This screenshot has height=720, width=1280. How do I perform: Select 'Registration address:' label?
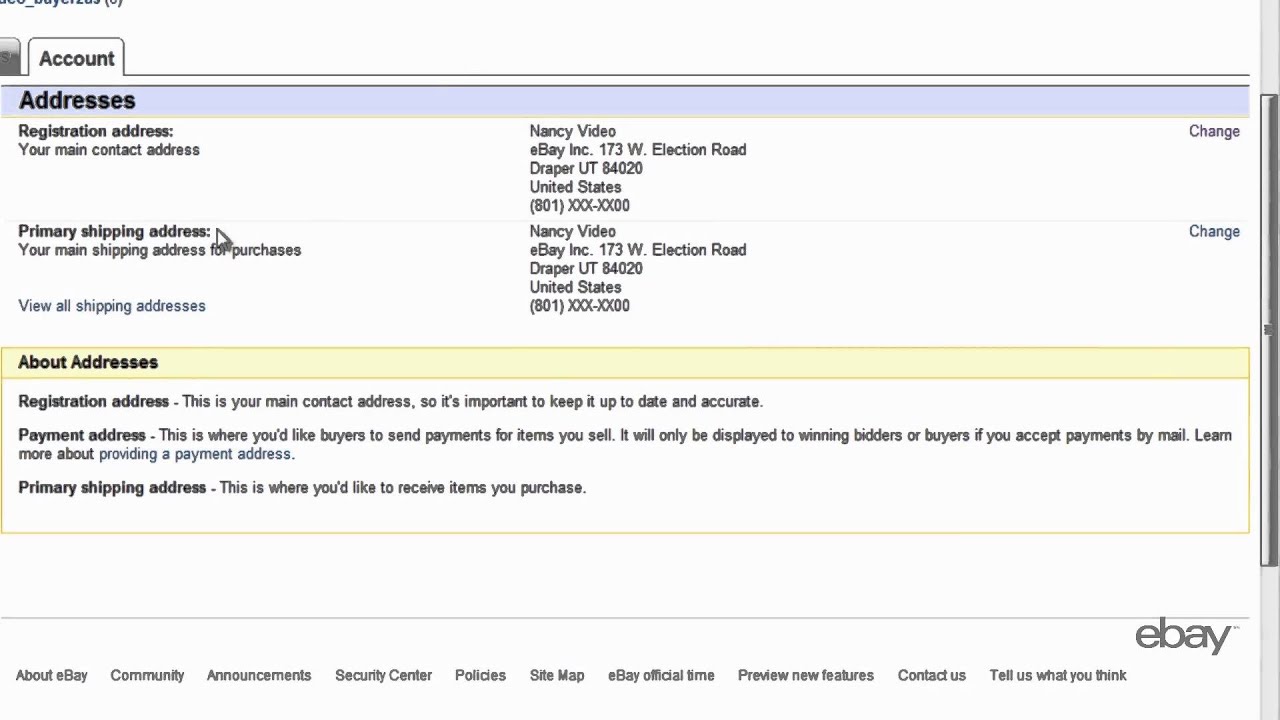click(96, 131)
